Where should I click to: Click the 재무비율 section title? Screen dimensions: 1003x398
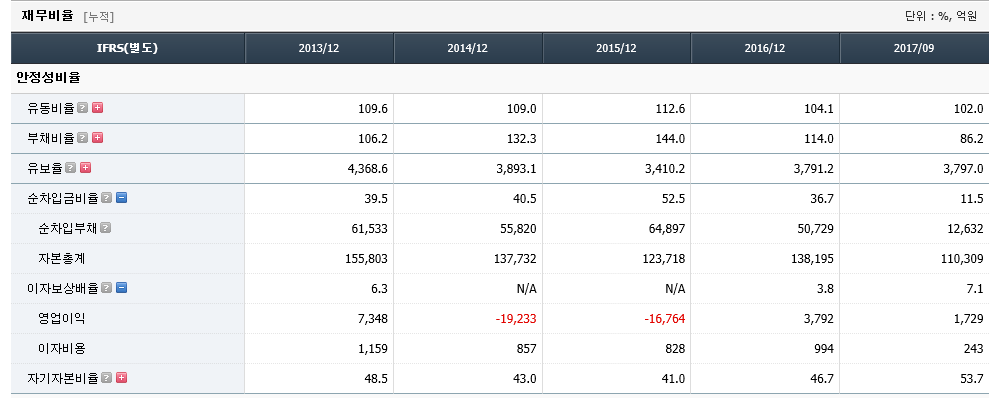tap(47, 15)
